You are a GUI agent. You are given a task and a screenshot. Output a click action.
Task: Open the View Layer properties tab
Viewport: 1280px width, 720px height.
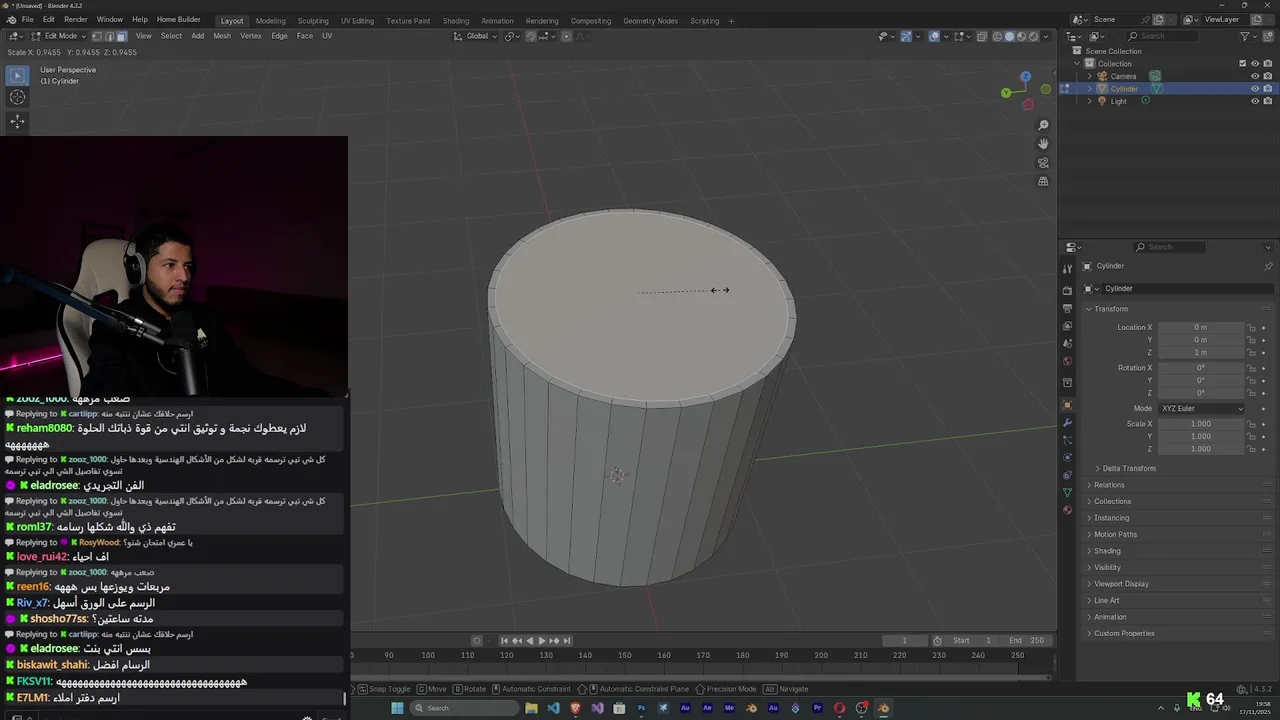(1067, 326)
